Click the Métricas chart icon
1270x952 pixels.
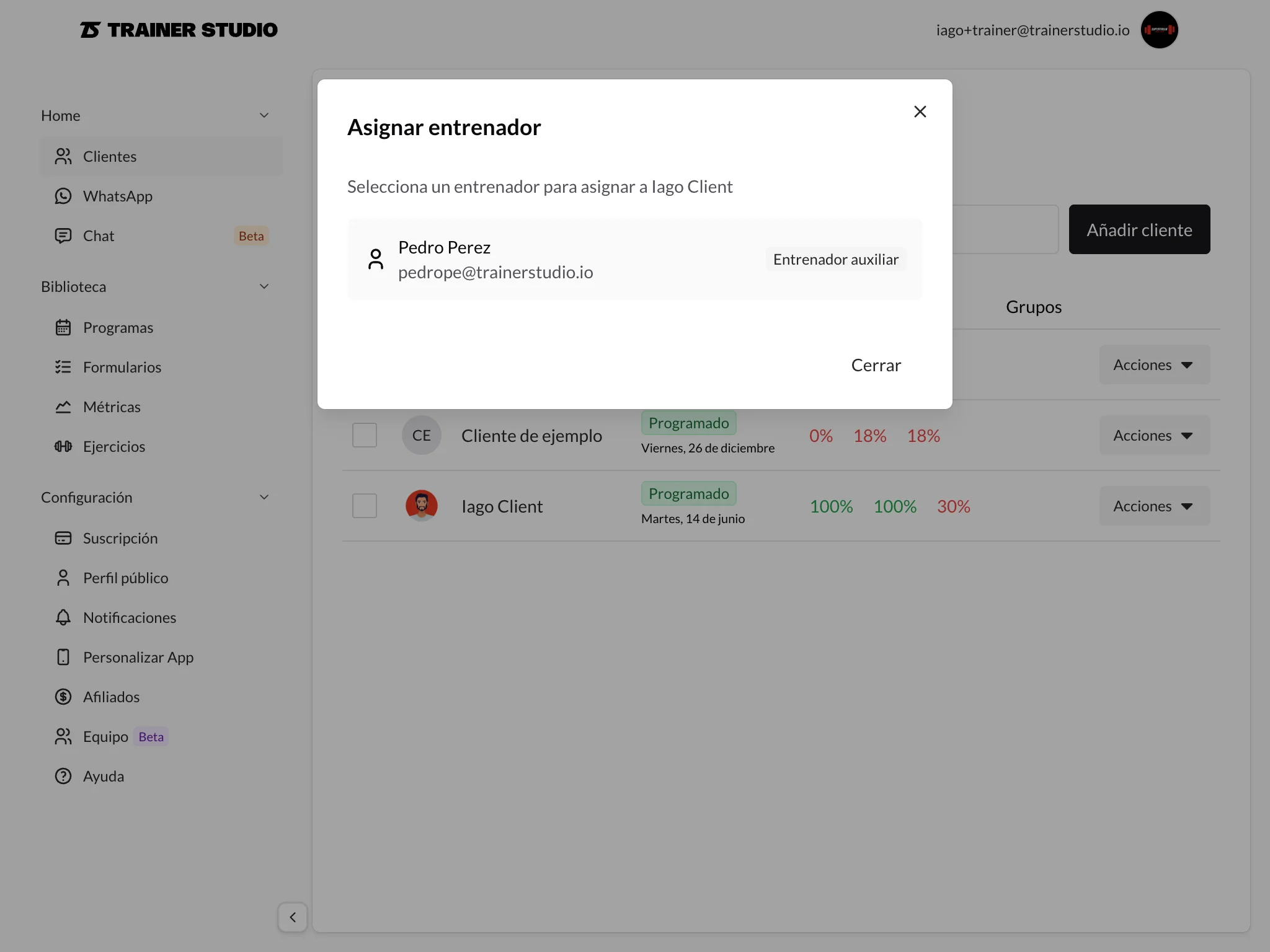tap(63, 407)
